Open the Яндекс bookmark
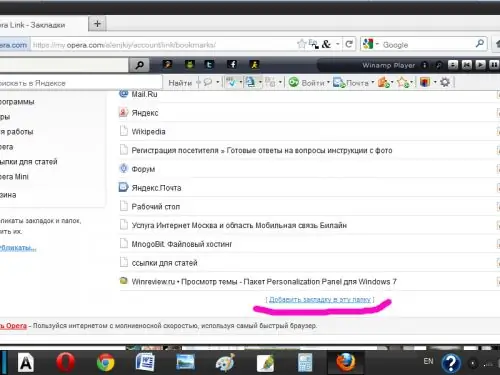The image size is (500, 375). [145, 113]
